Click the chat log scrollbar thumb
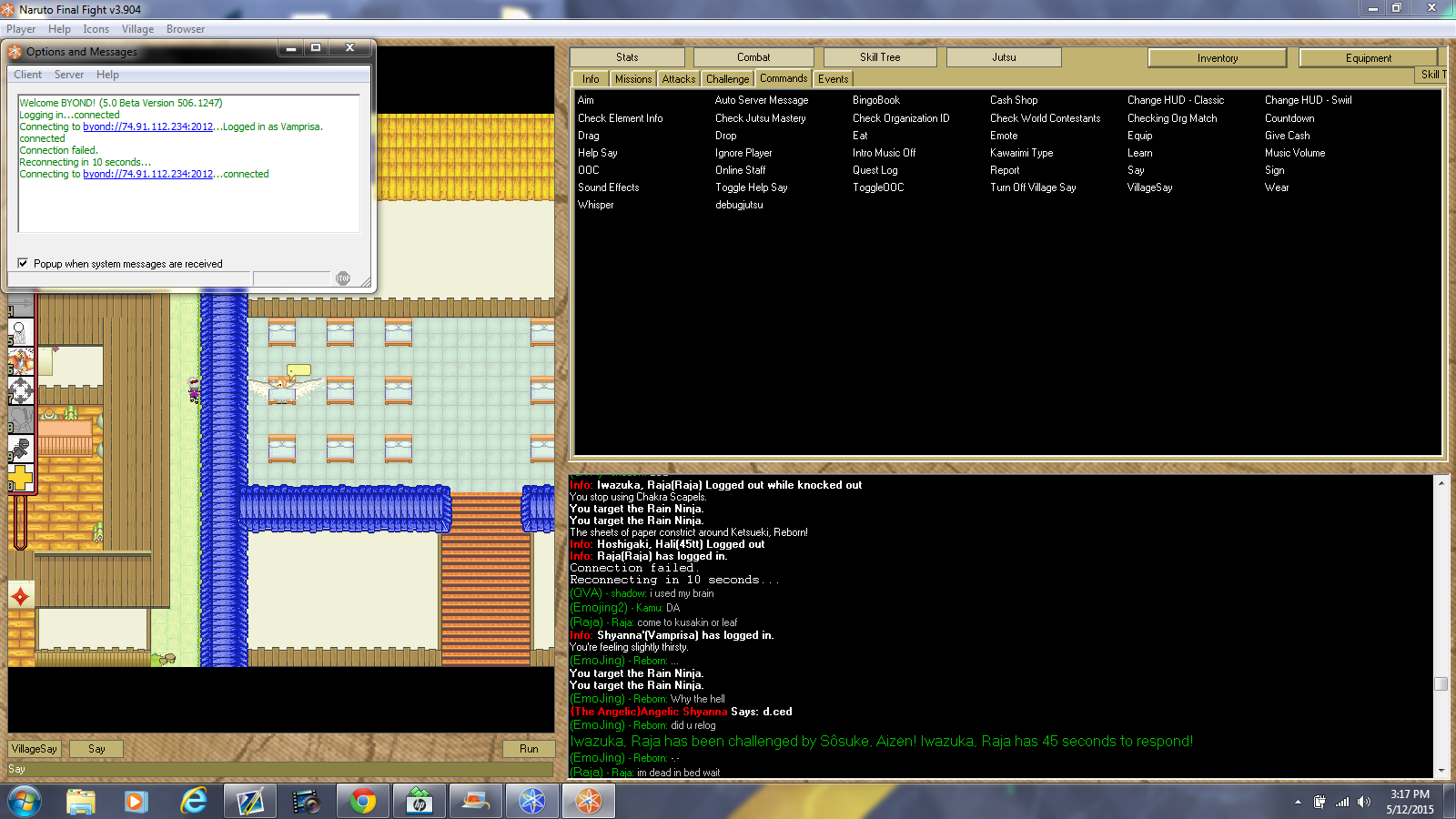1456x819 pixels. [1441, 683]
